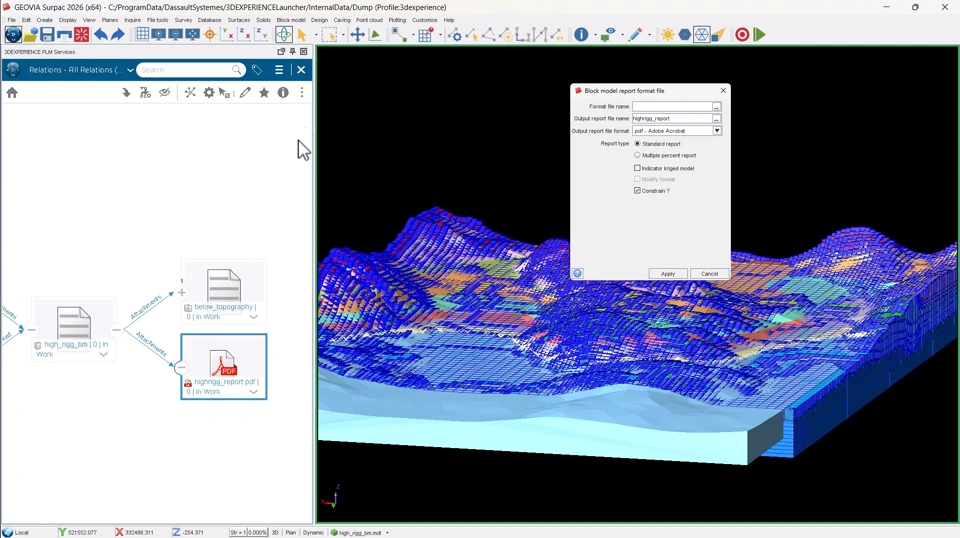Expand the highrigg_report.pdf node chevron
The height and width of the screenshot is (538, 960).
pyautogui.click(x=253, y=392)
